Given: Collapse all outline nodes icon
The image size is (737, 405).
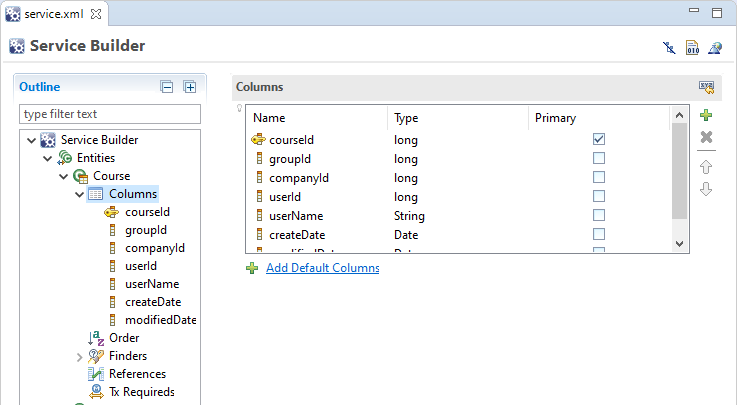Looking at the screenshot, I should click(x=167, y=87).
